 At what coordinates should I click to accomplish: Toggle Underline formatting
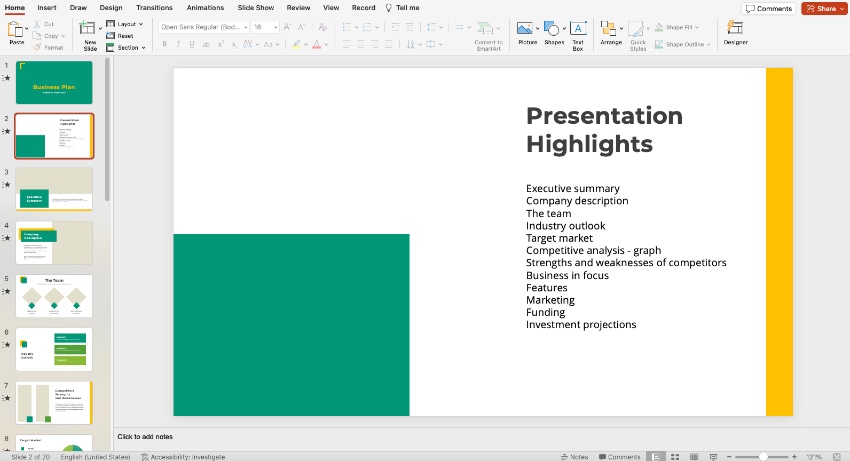click(x=192, y=44)
